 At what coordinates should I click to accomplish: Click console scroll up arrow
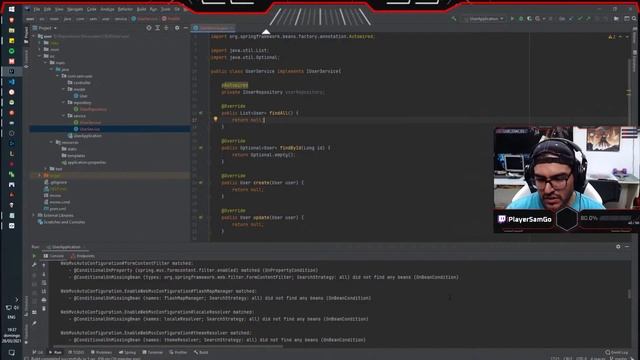pos(44,265)
